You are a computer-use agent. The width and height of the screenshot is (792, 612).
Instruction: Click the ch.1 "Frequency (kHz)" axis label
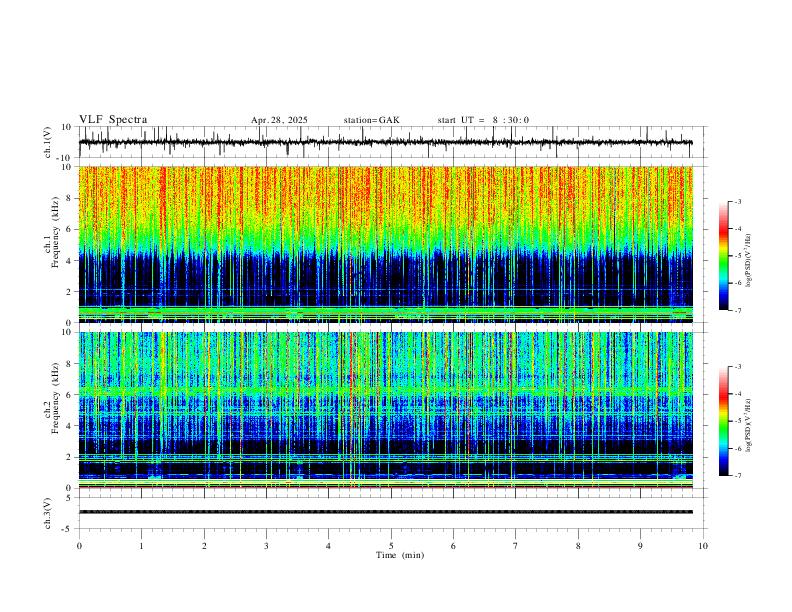55,233
